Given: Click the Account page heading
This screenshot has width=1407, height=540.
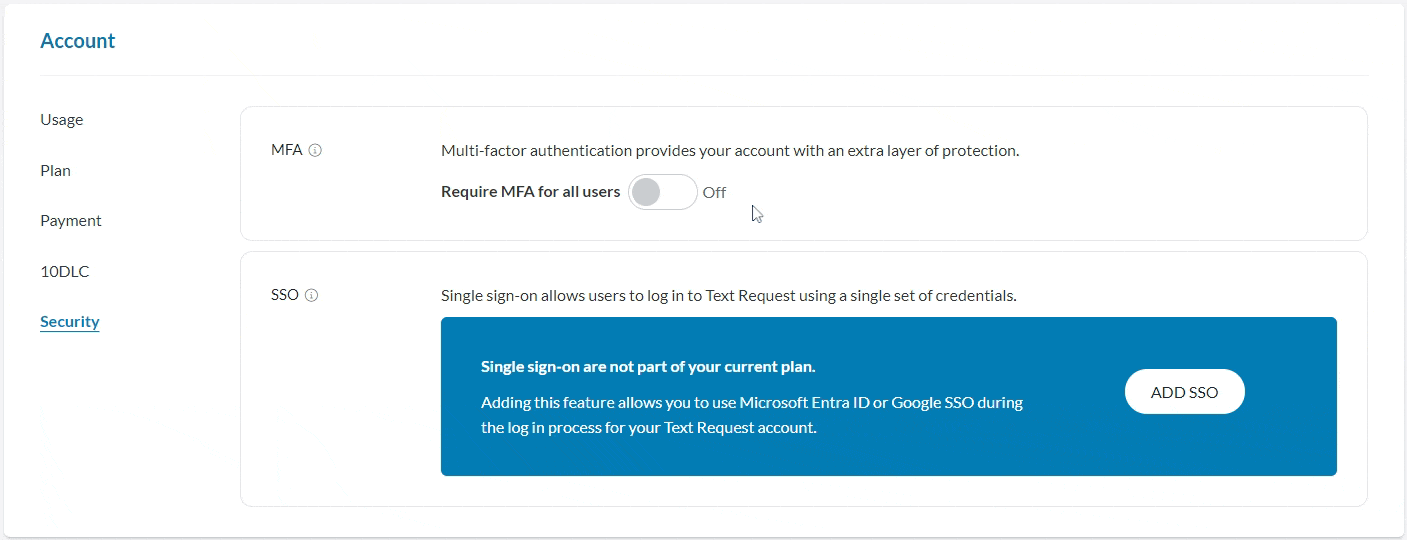Looking at the screenshot, I should pos(78,41).
